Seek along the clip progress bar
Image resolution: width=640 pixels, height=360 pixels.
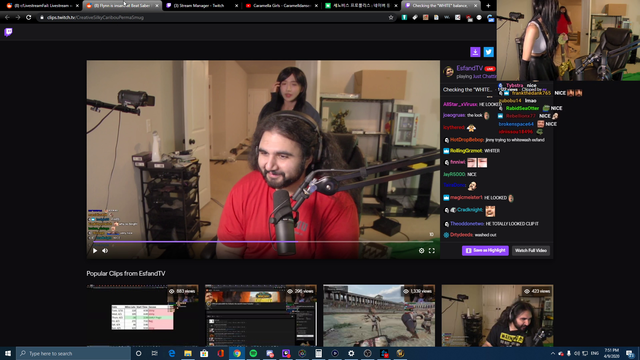click(x=263, y=242)
